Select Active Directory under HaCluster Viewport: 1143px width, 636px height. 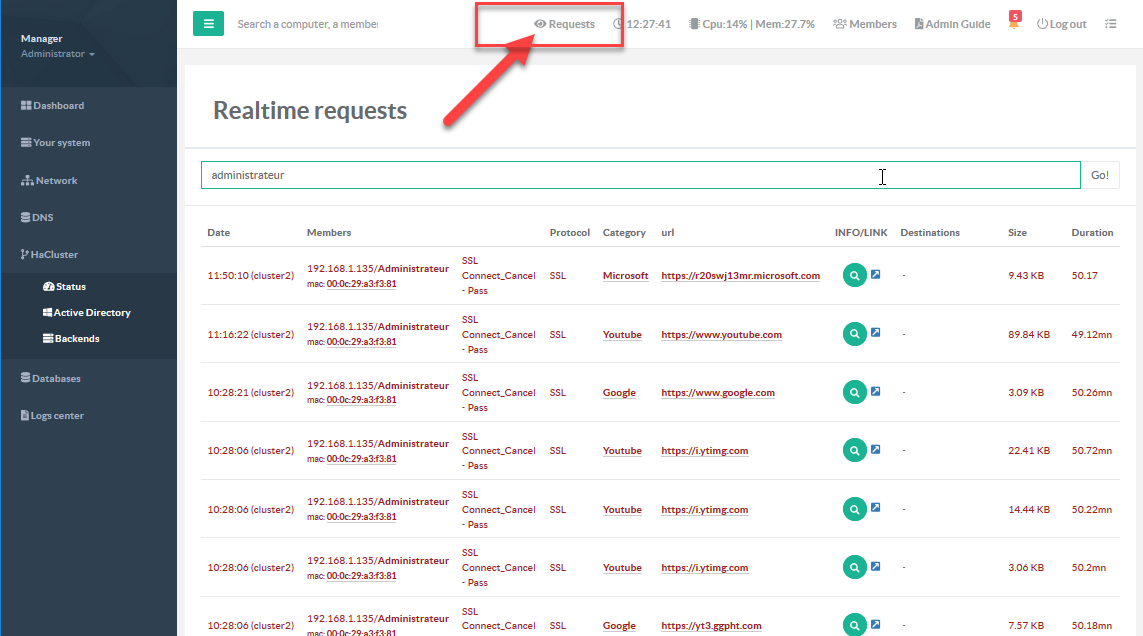tap(91, 313)
